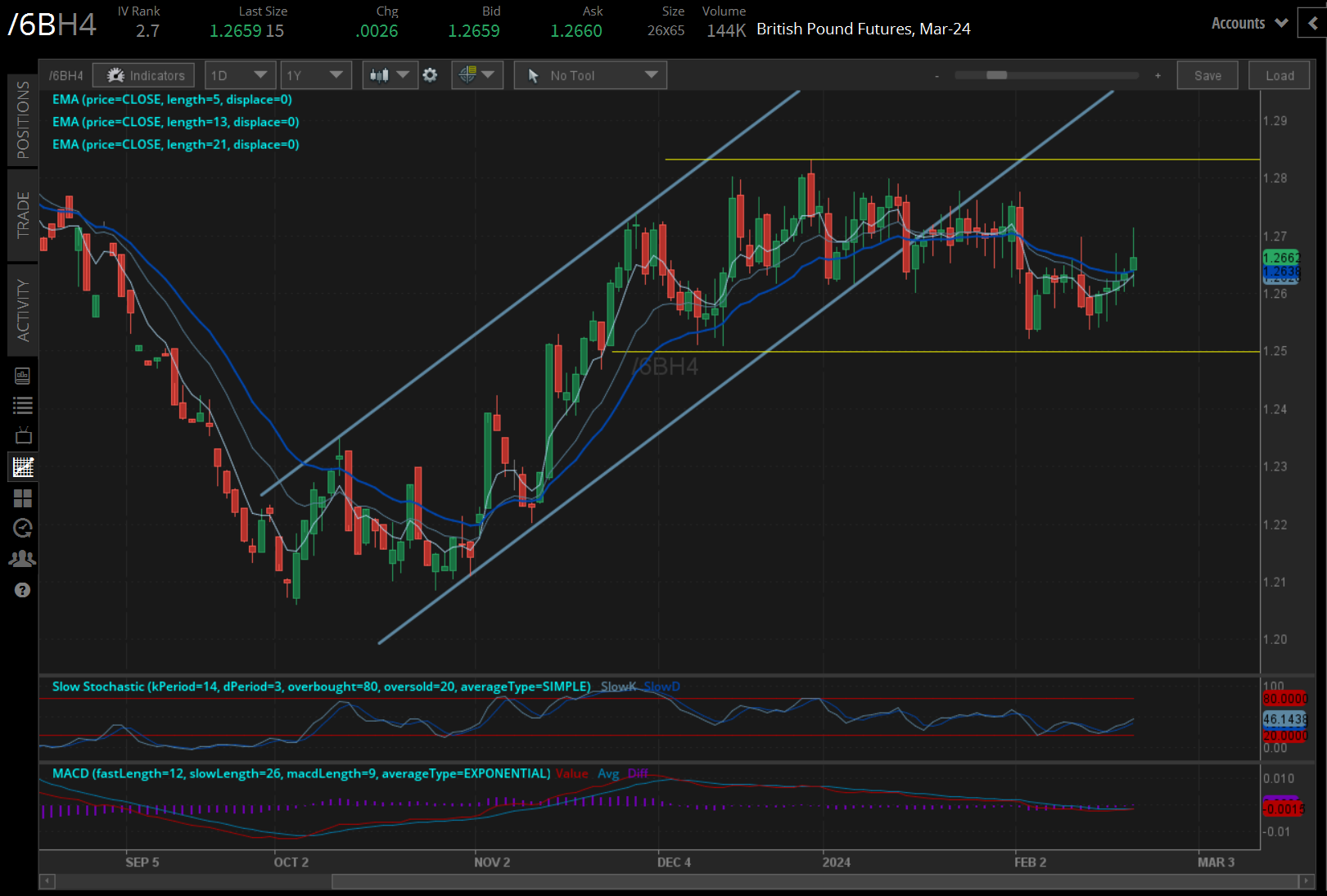Open the 1D timeframe dropdown
Screen dimensions: 1327x896
click(239, 74)
